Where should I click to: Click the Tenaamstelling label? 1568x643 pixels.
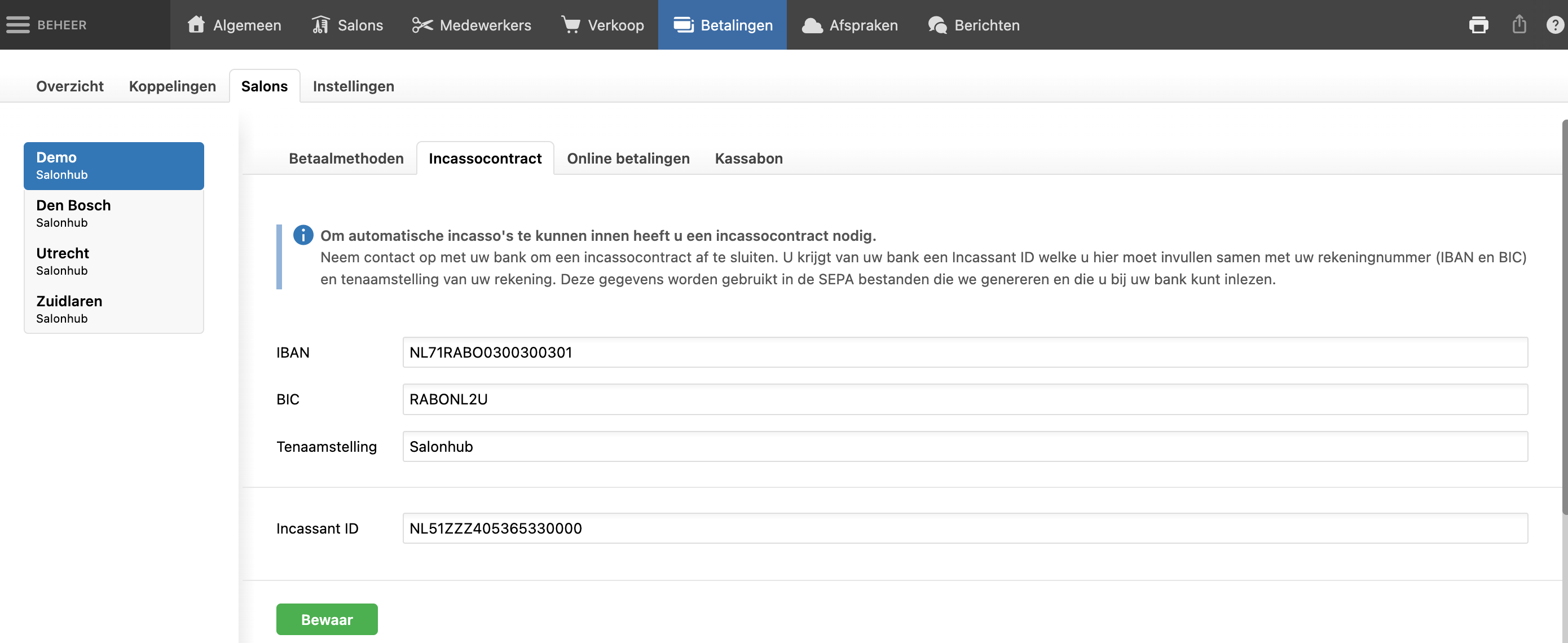[326, 447]
